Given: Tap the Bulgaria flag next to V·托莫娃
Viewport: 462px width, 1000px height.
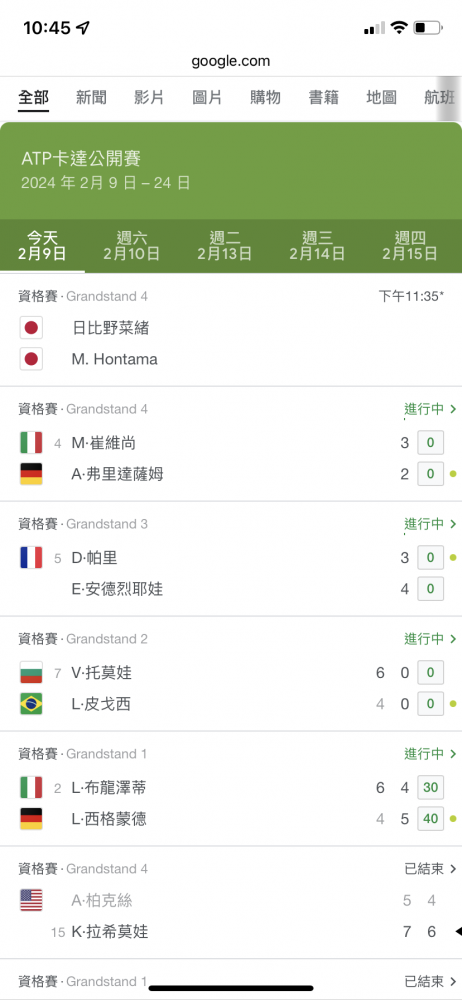Looking at the screenshot, I should 31,673.
